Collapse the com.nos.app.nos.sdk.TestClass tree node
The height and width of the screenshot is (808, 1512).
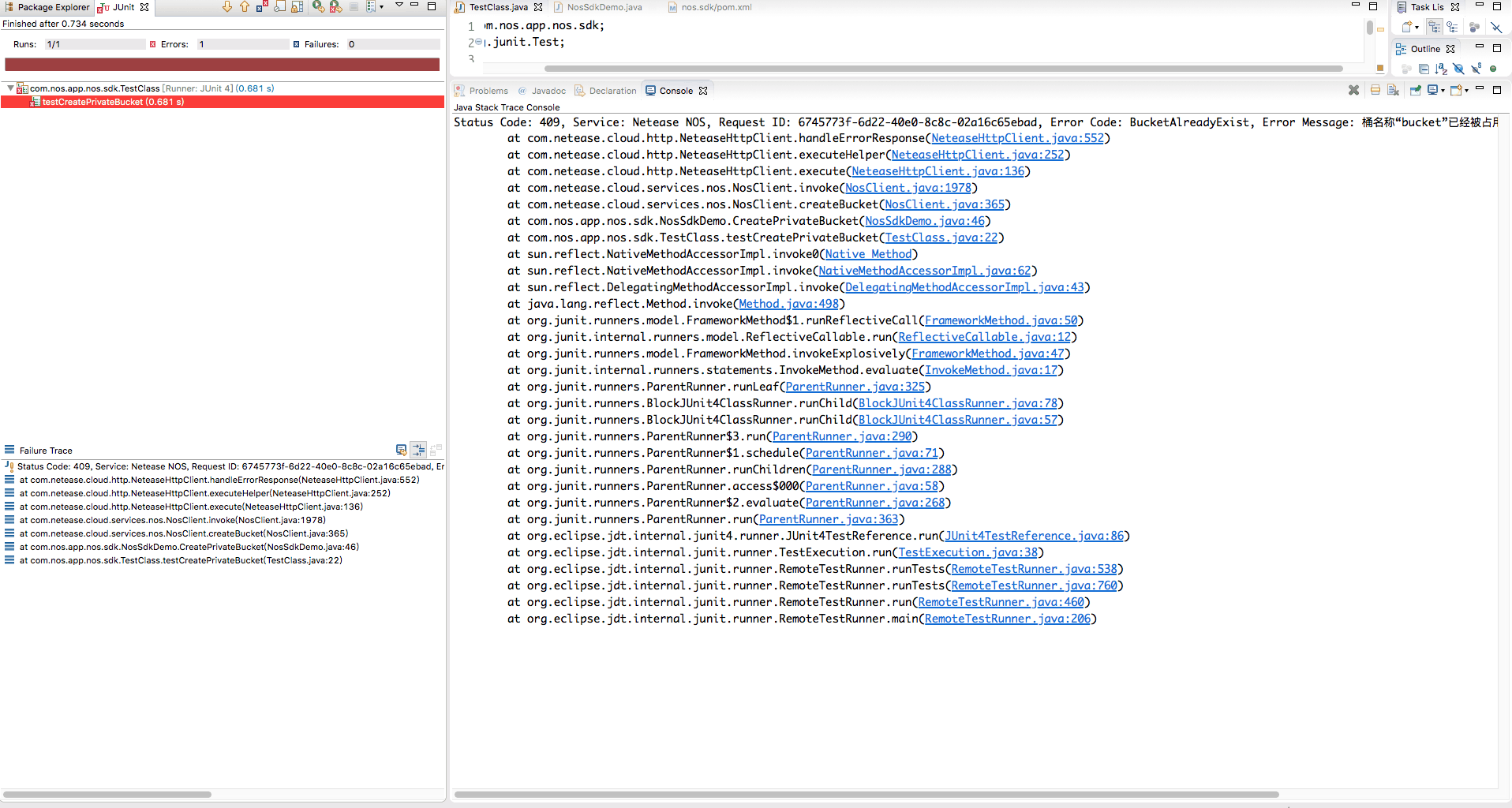pos(9,88)
